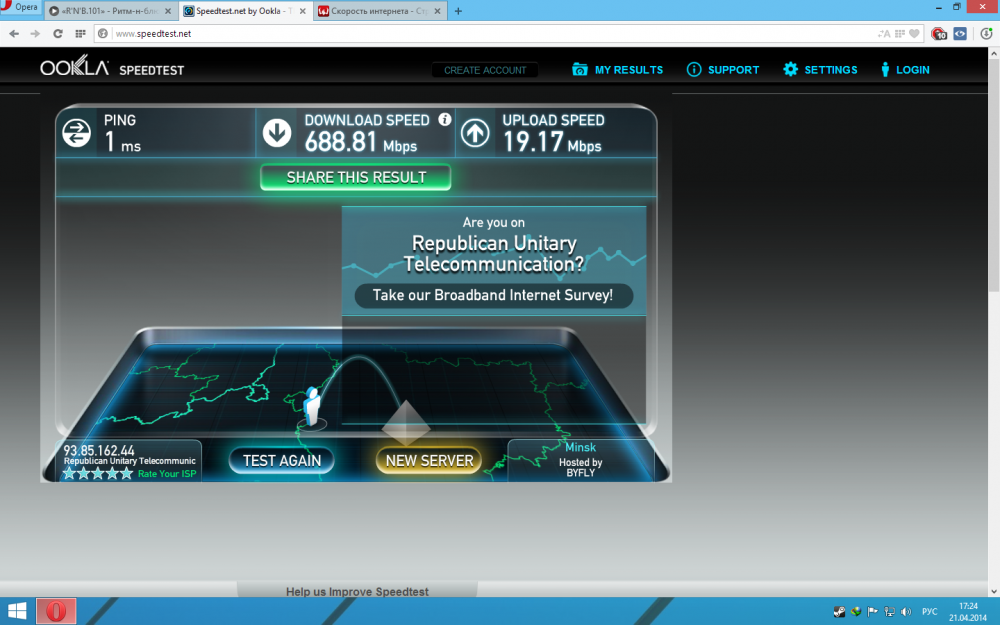This screenshot has width=1000, height=625.
Task: Rate ISP with the fifth star
Action: pyautogui.click(x=126, y=473)
